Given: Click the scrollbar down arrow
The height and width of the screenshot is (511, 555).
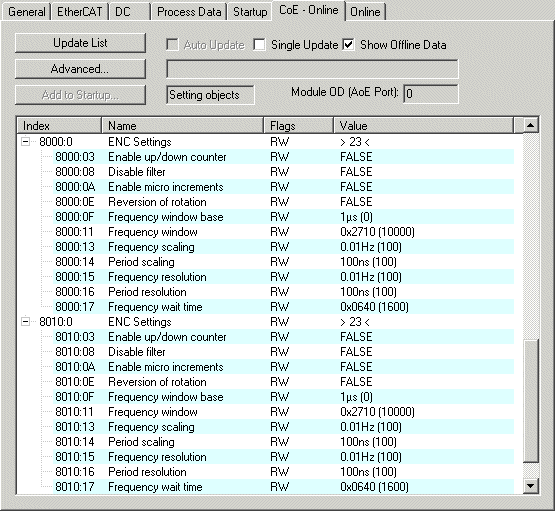Looking at the screenshot, I should coord(531,486).
